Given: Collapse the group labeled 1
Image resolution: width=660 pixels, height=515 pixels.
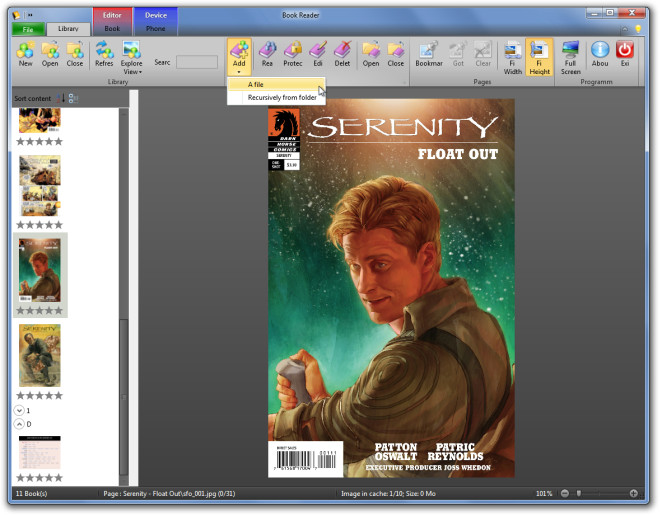Looking at the screenshot, I should 19,410.
